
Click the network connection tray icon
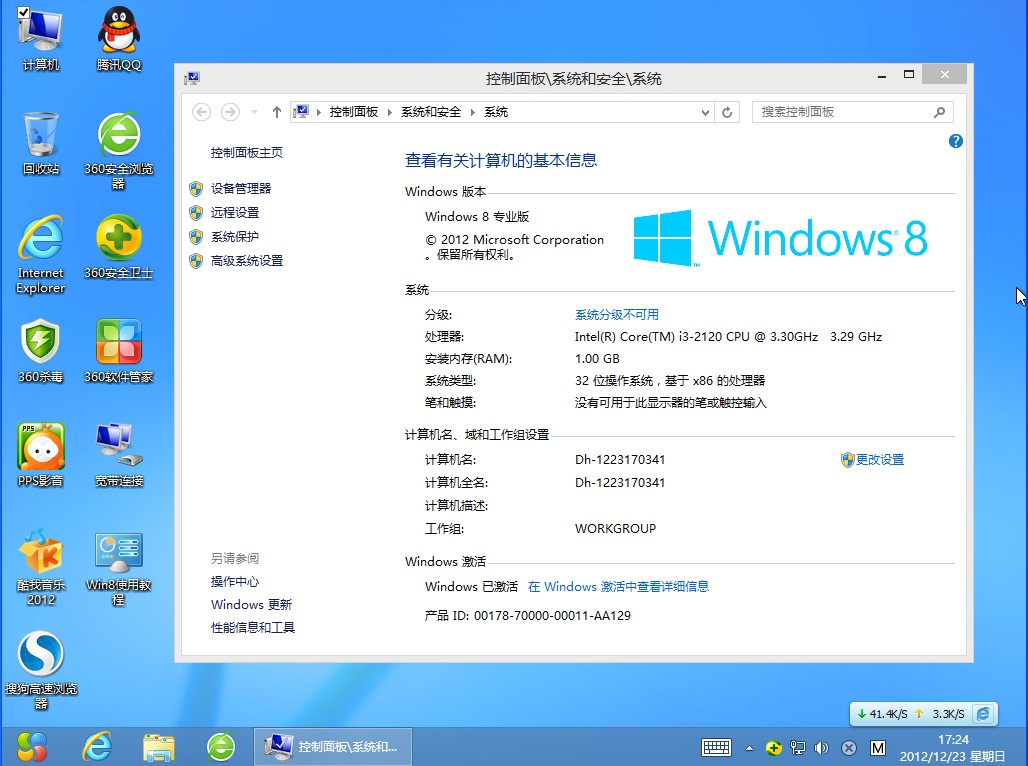797,748
